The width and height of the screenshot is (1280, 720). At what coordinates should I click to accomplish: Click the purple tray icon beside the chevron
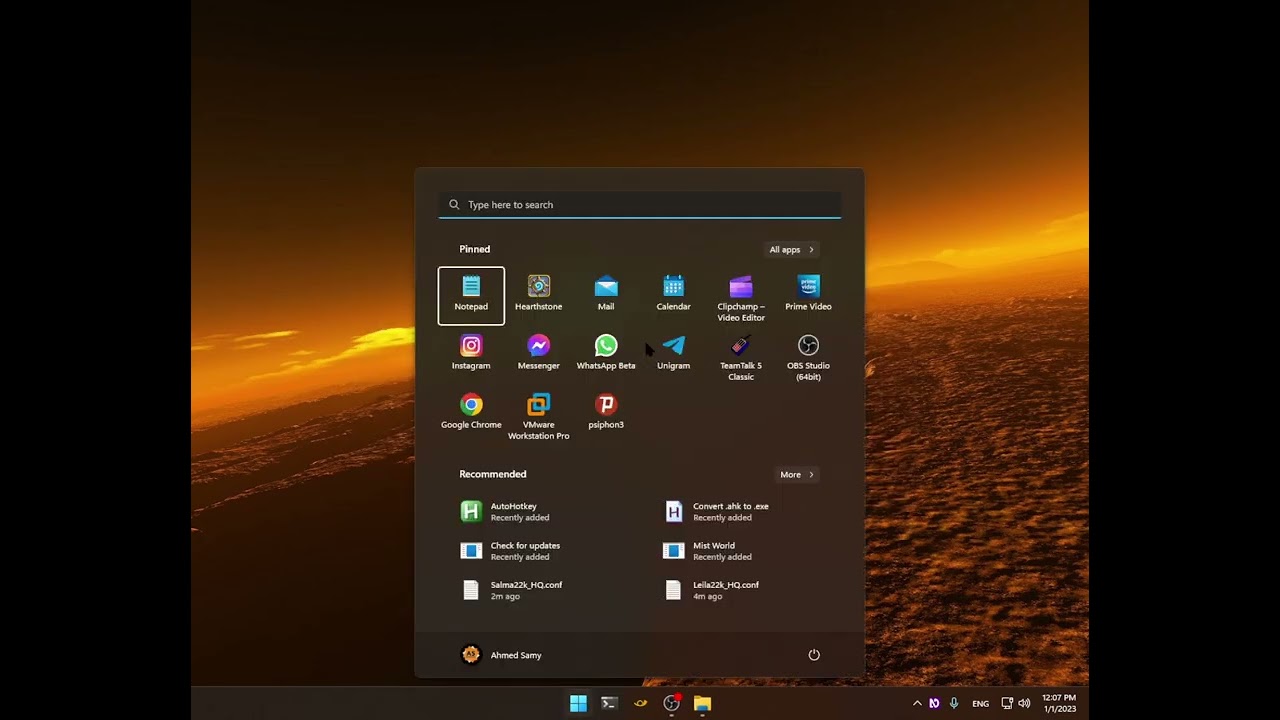935,703
